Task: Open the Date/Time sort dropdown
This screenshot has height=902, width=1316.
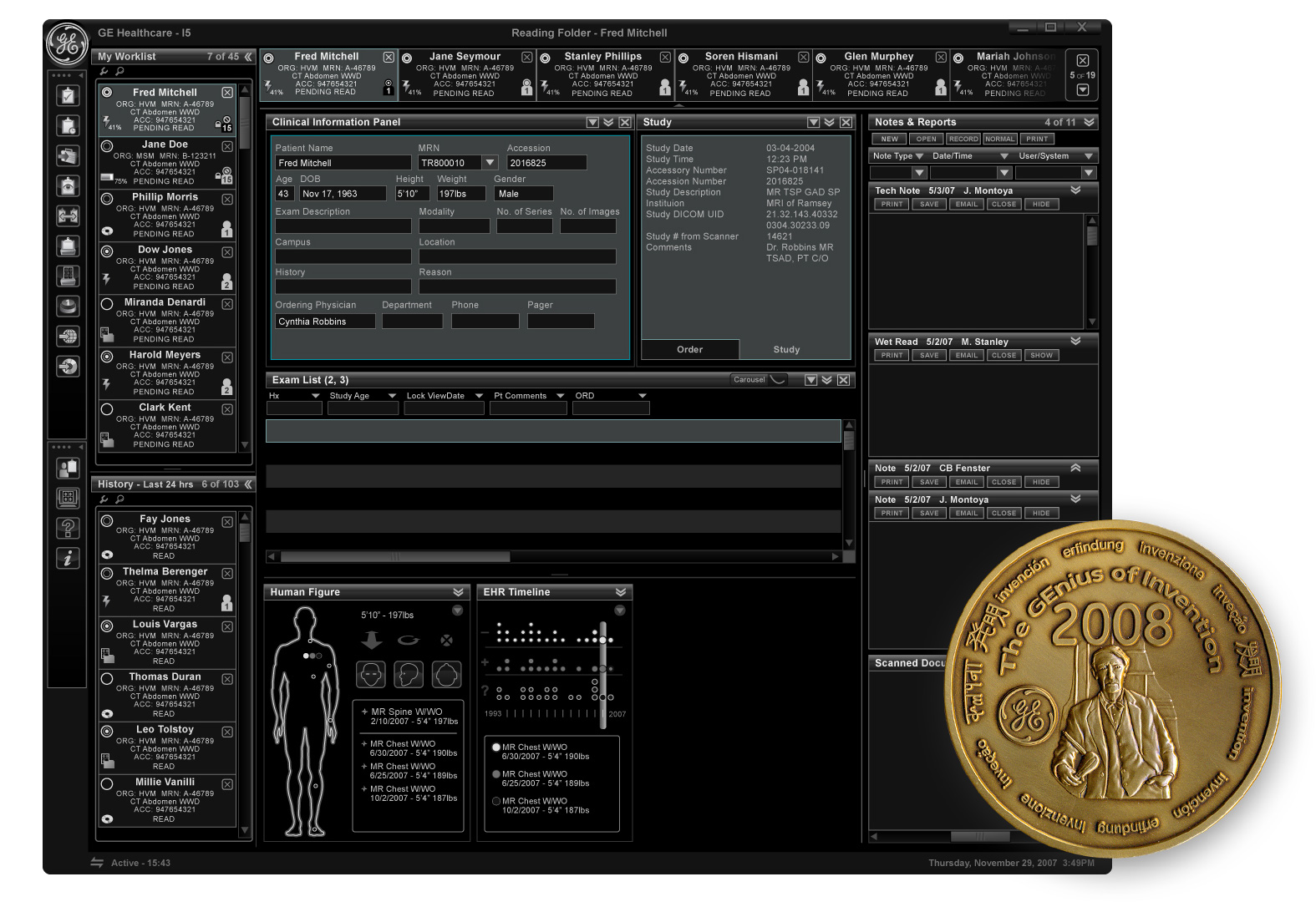Action: coord(1004,156)
